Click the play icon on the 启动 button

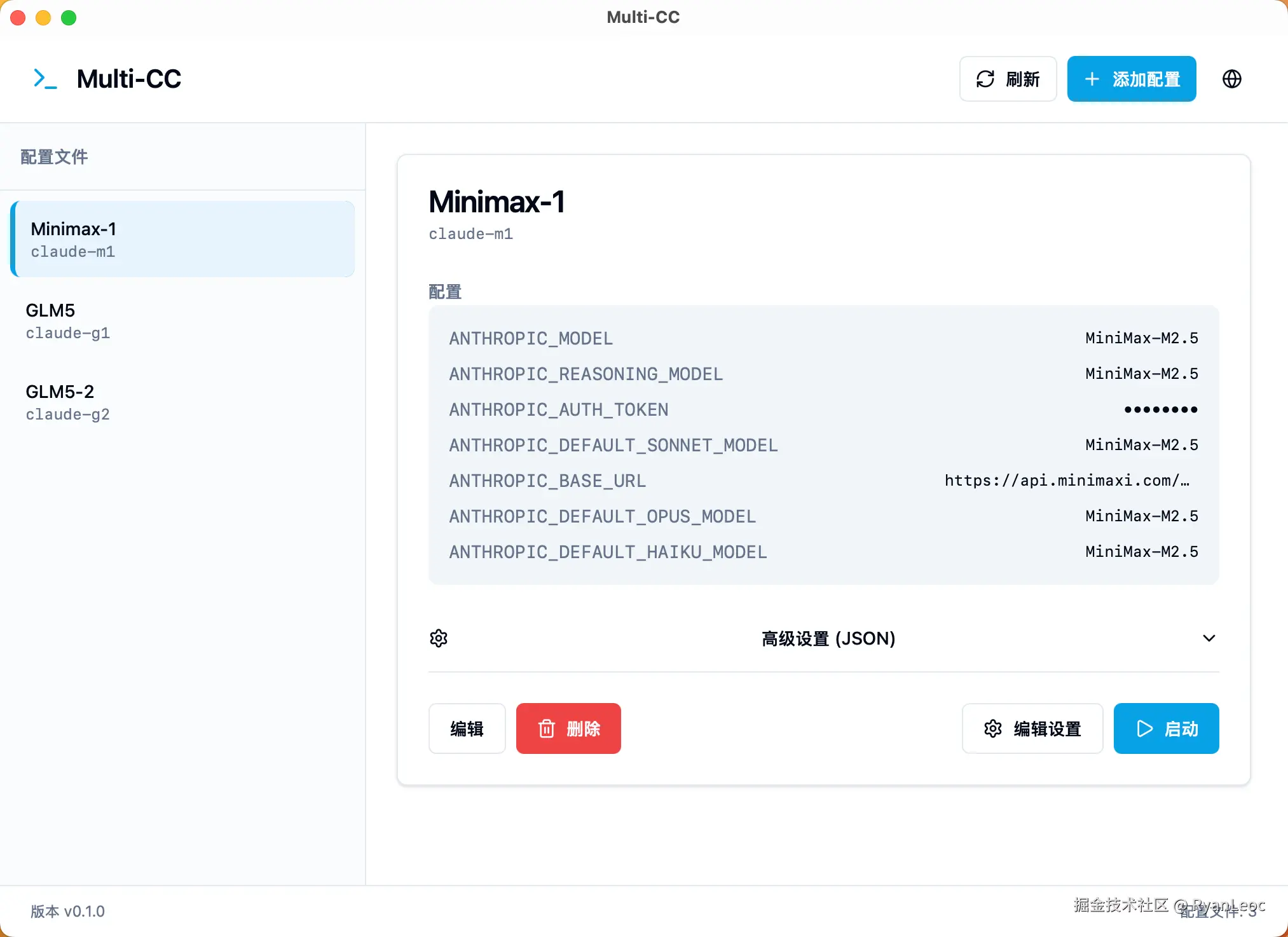[x=1144, y=728]
